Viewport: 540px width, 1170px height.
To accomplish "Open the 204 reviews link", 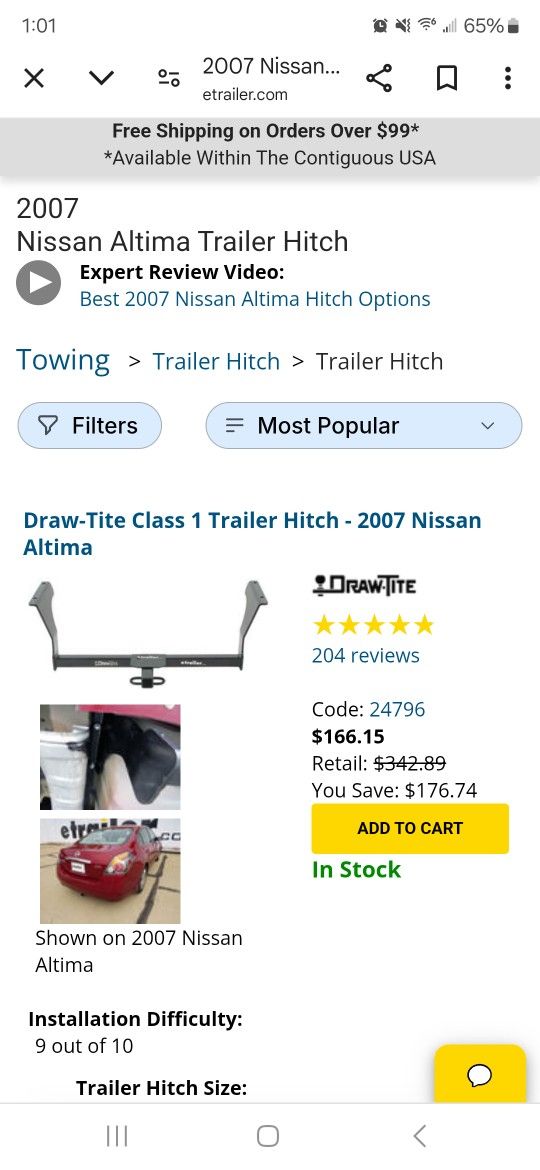I will (365, 655).
